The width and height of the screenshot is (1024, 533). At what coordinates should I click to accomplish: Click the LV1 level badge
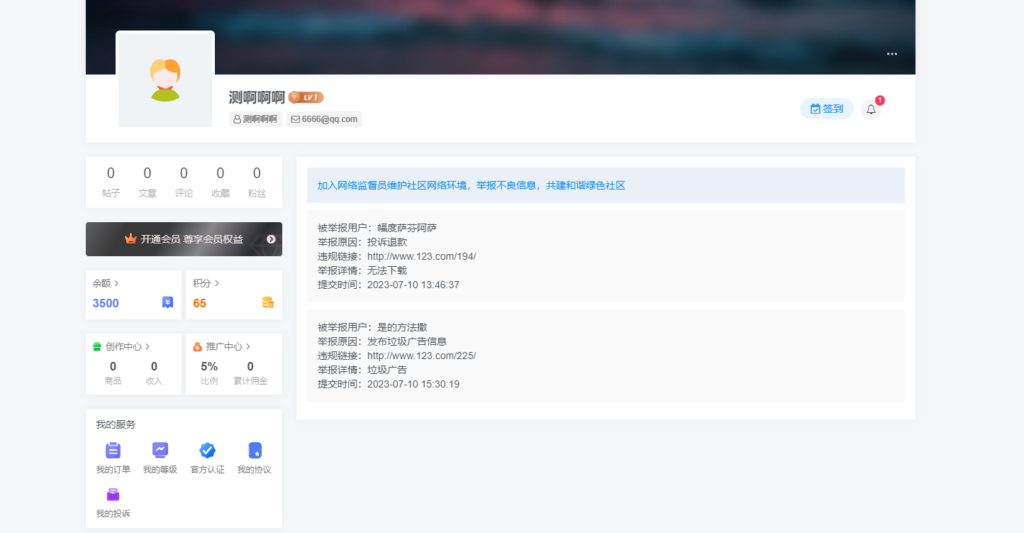click(306, 97)
